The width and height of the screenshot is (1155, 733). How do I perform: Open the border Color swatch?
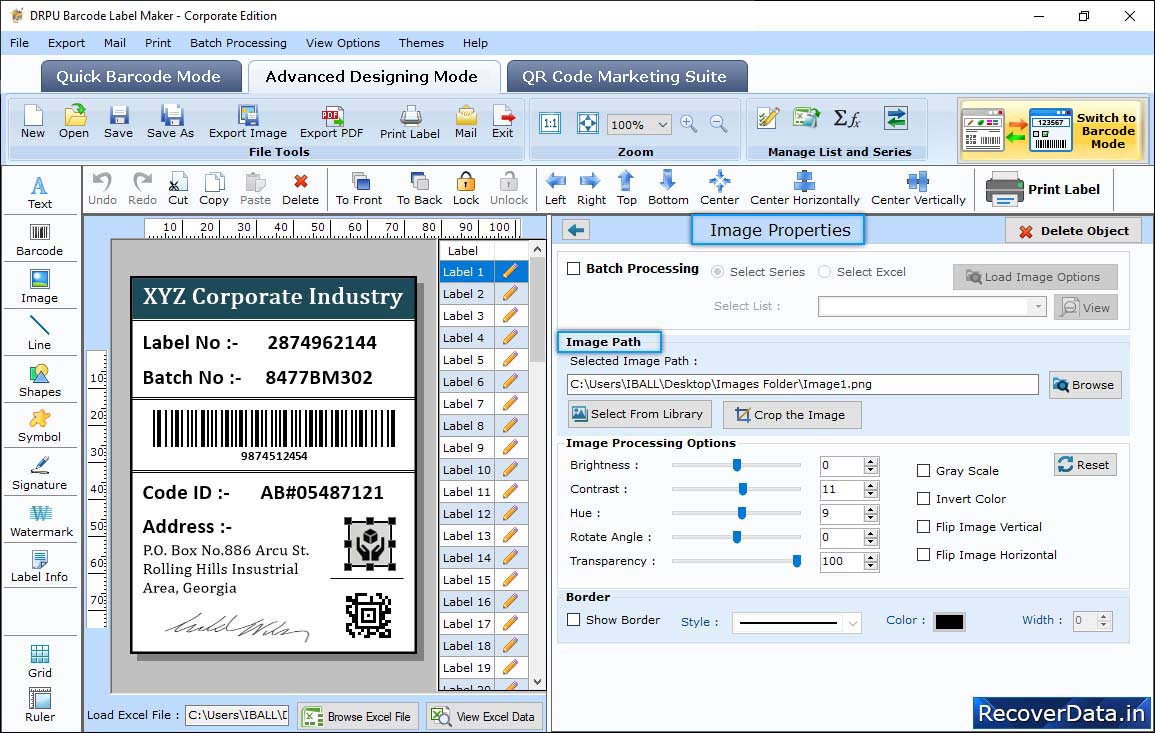(x=949, y=622)
